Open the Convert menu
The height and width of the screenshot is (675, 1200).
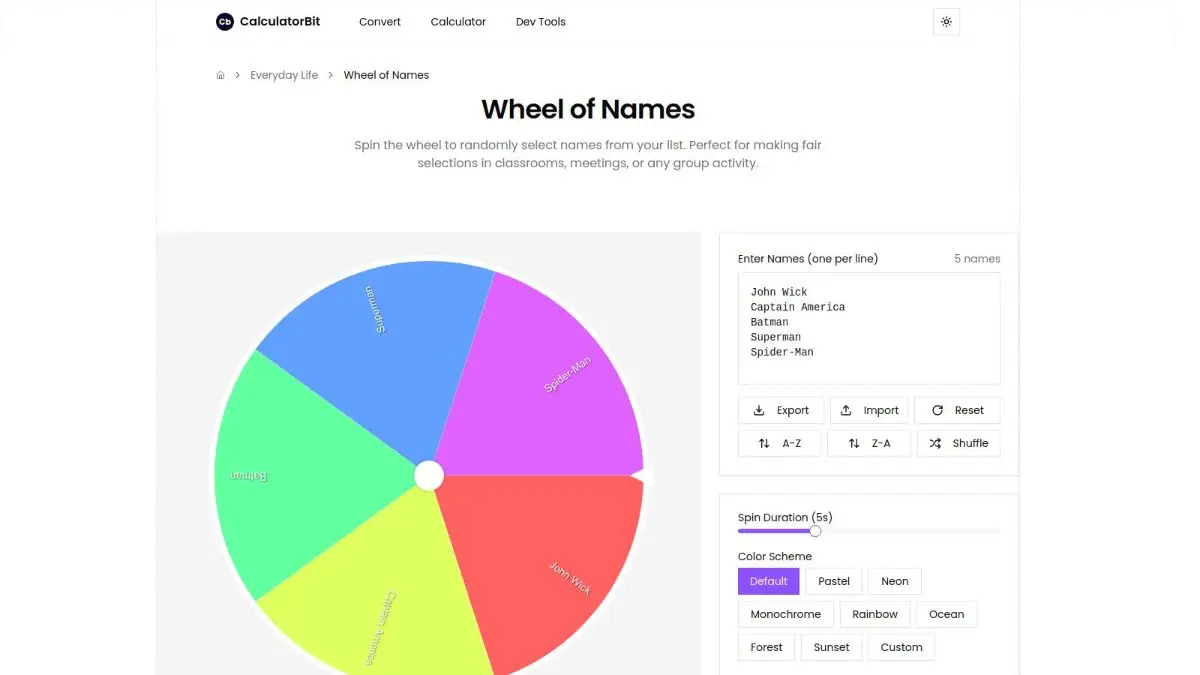pos(380,22)
